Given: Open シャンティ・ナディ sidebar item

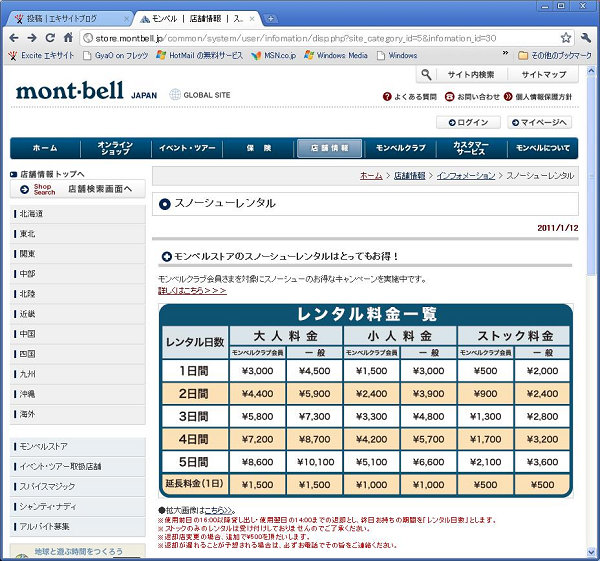Looking at the screenshot, I should point(78,507).
